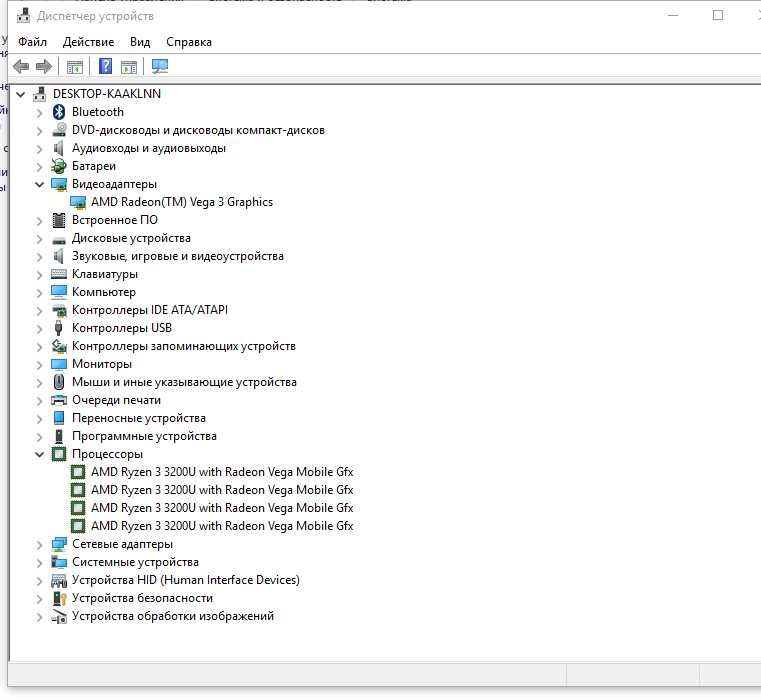The image size is (761, 700).
Task: Select the Контроллеры USB label
Action: (122, 328)
